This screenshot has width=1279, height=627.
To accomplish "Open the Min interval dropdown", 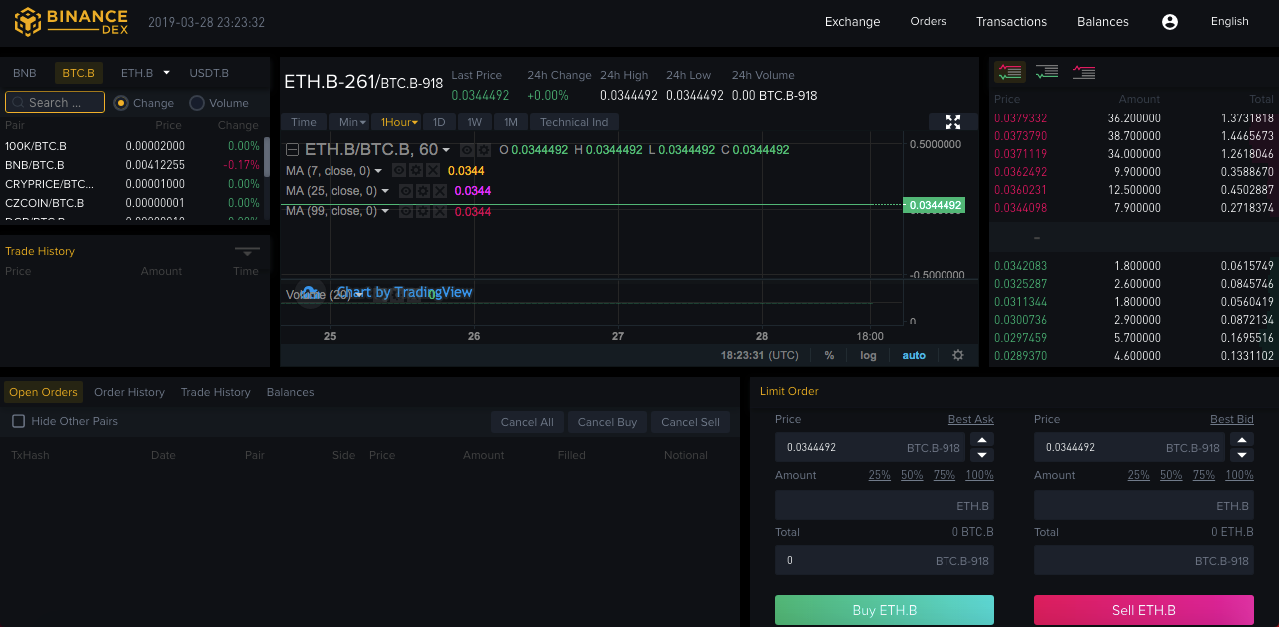I will pos(349,122).
